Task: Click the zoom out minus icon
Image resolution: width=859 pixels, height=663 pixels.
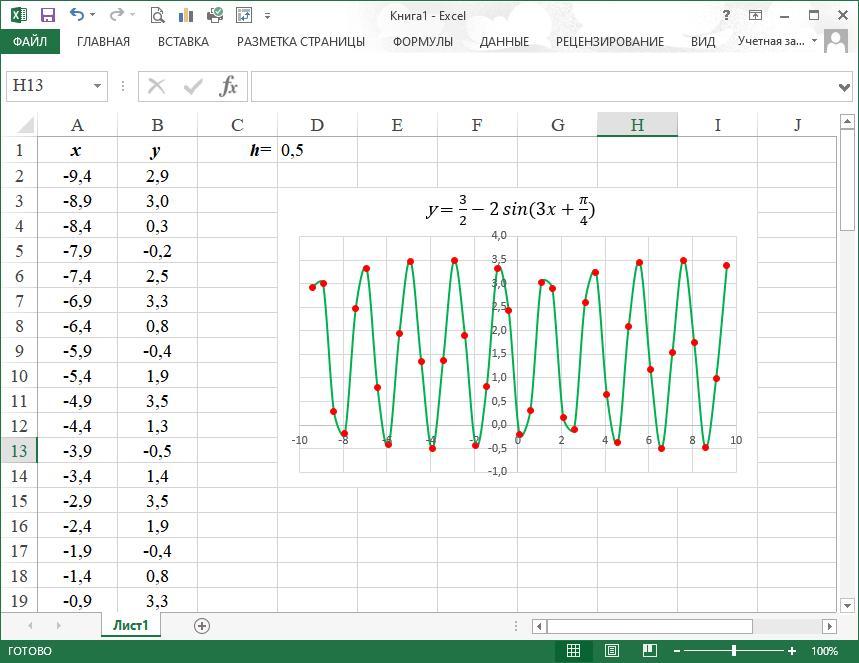Action: tap(677, 651)
